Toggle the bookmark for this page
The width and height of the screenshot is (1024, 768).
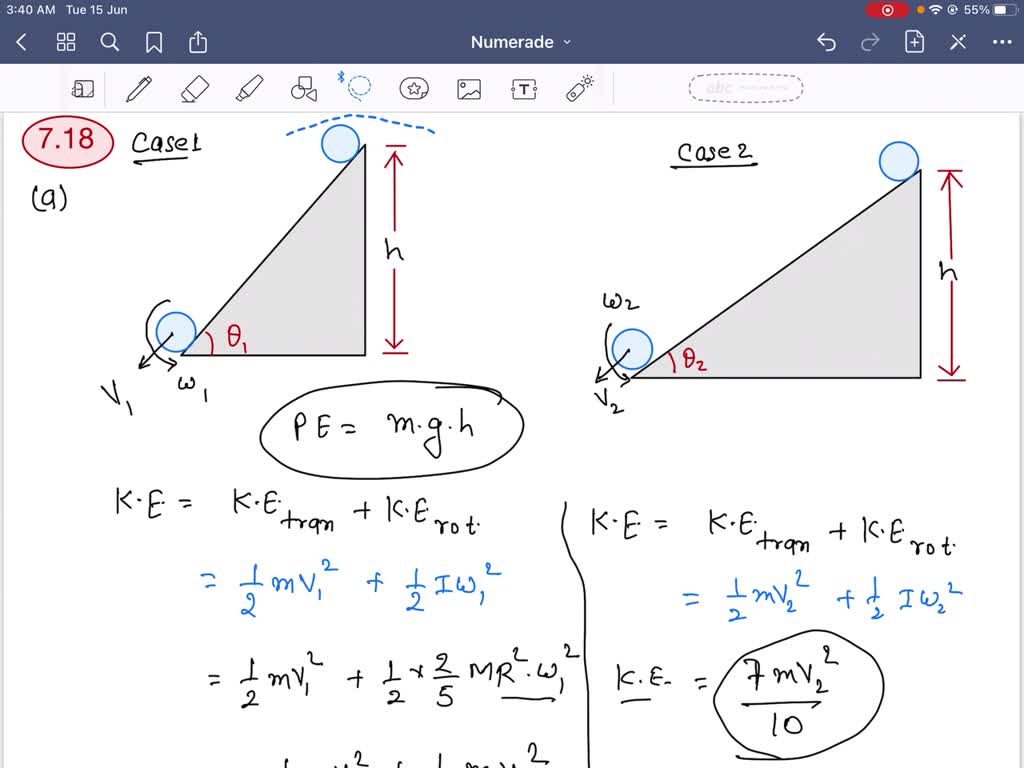point(153,42)
